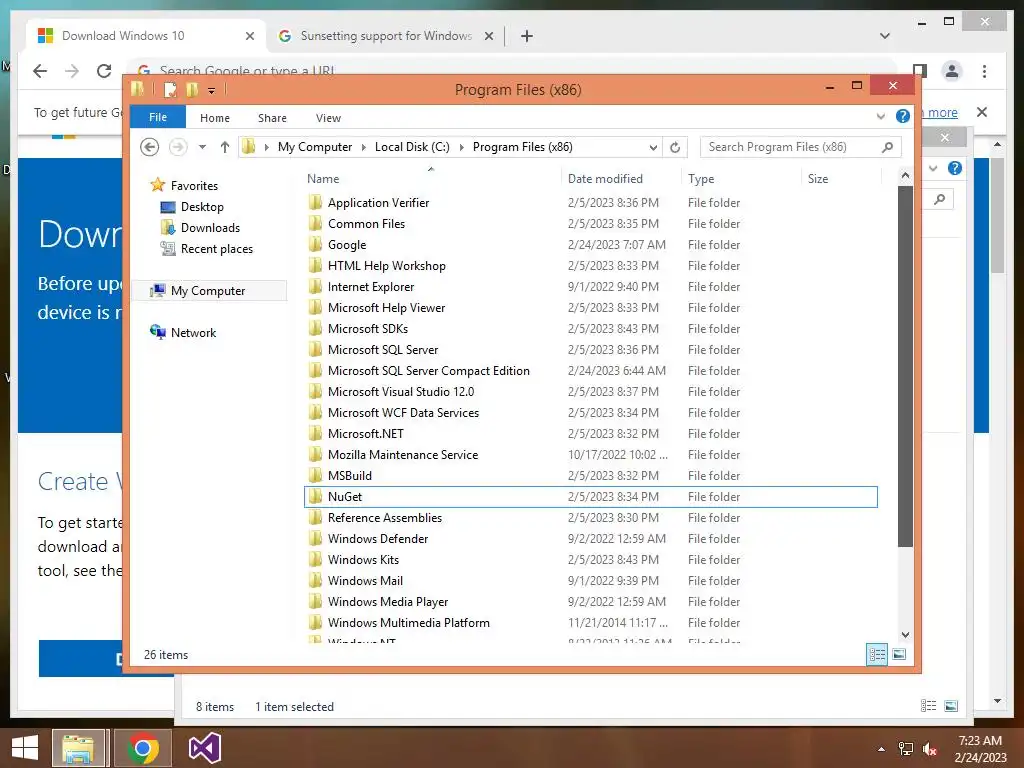Select the NuGet folder row

coord(591,496)
